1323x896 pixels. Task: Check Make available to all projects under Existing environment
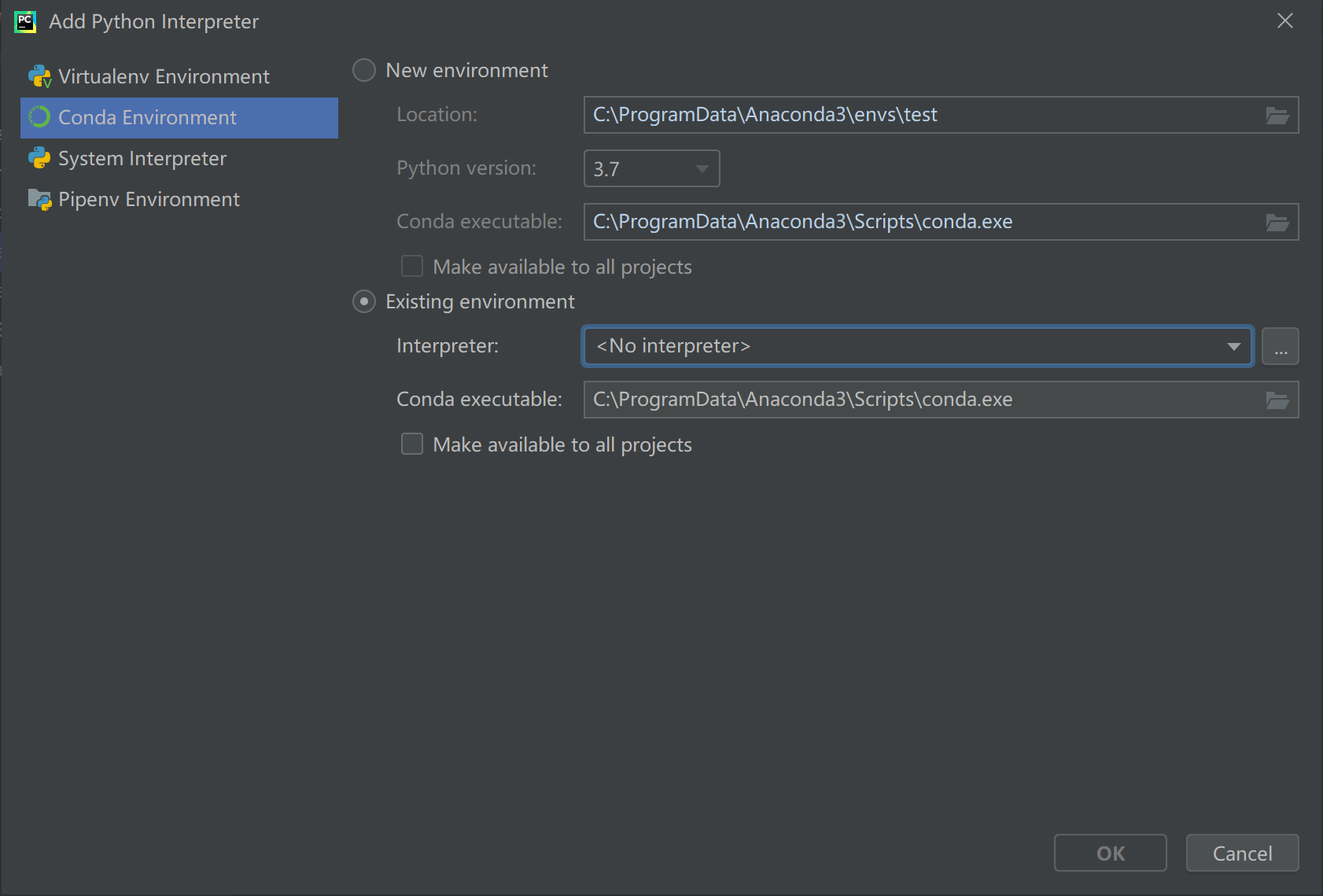[412, 444]
